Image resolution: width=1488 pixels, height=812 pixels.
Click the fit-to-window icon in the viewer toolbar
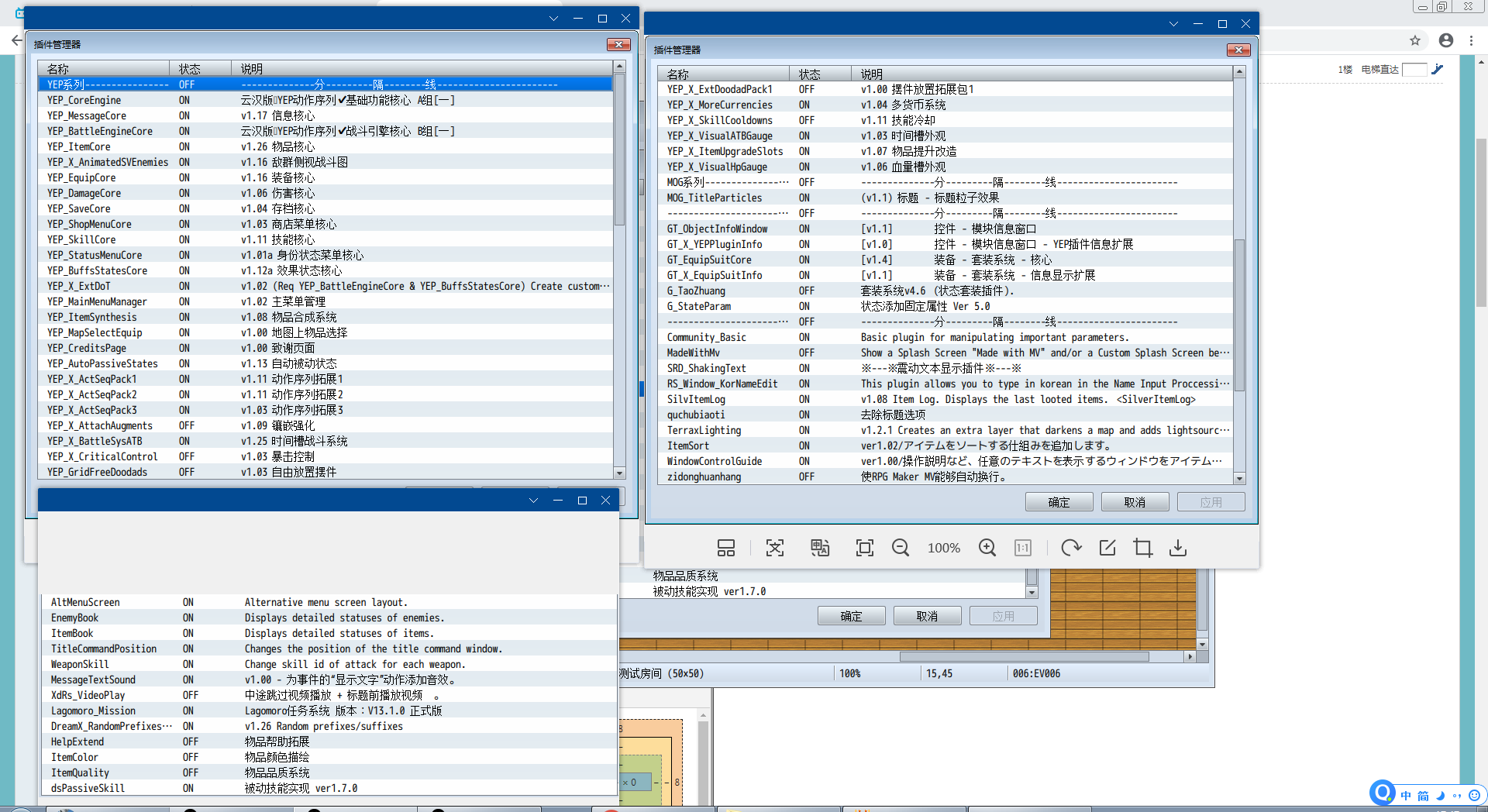point(865,548)
